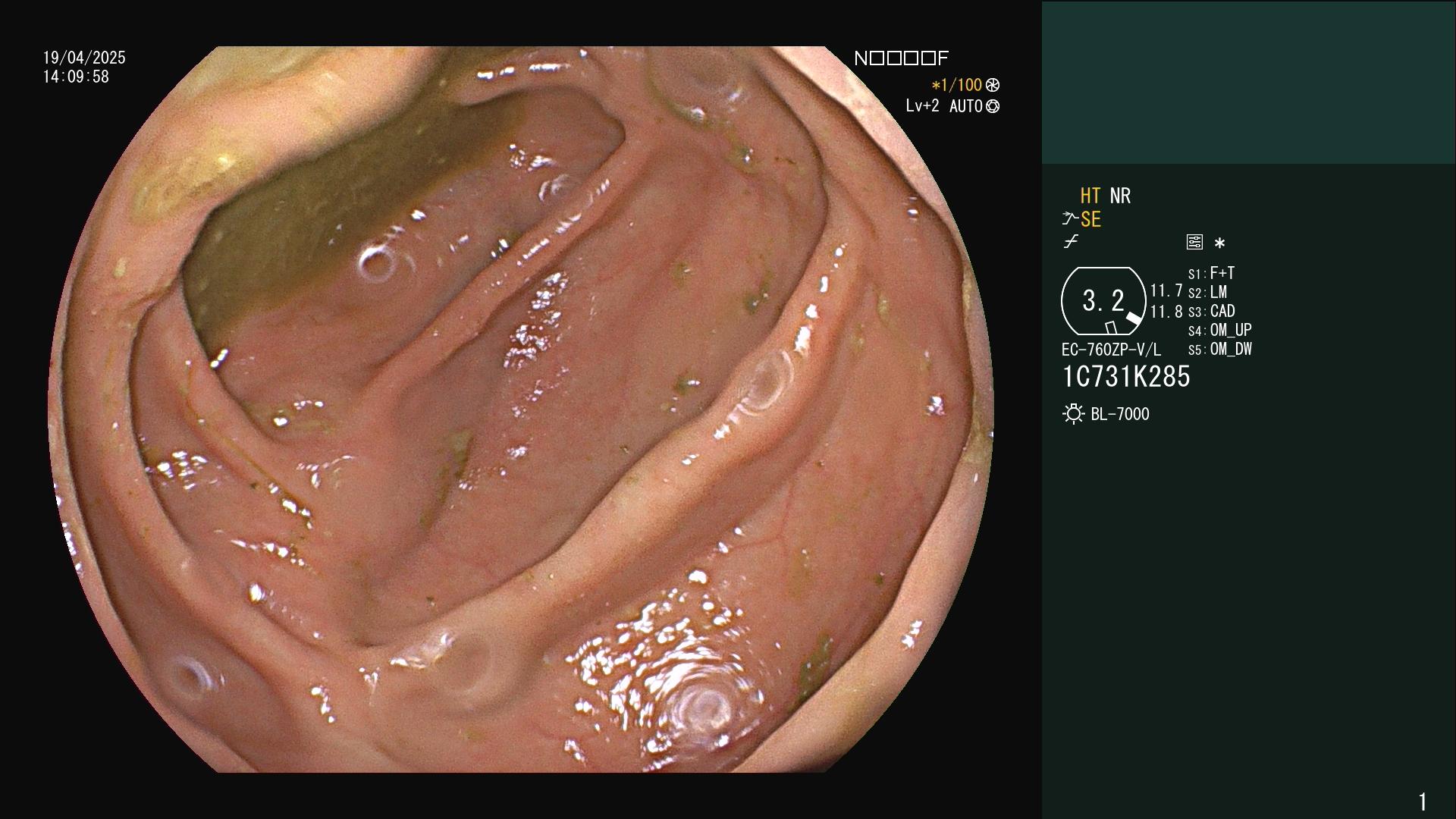Click the S1 F+T switch assignment
Screen dimensions: 1456x819
(1212, 273)
